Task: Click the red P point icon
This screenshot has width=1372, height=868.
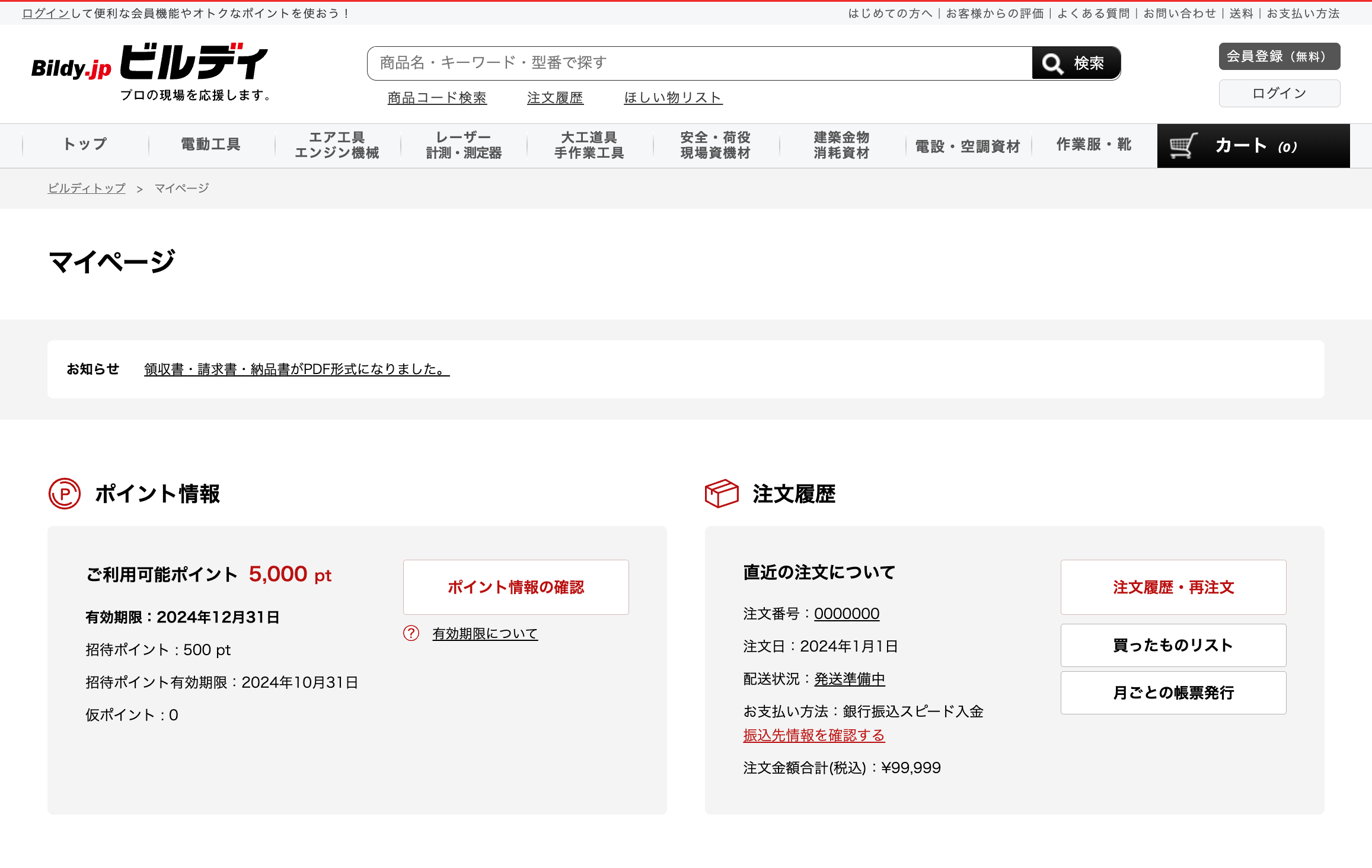Action: point(64,493)
